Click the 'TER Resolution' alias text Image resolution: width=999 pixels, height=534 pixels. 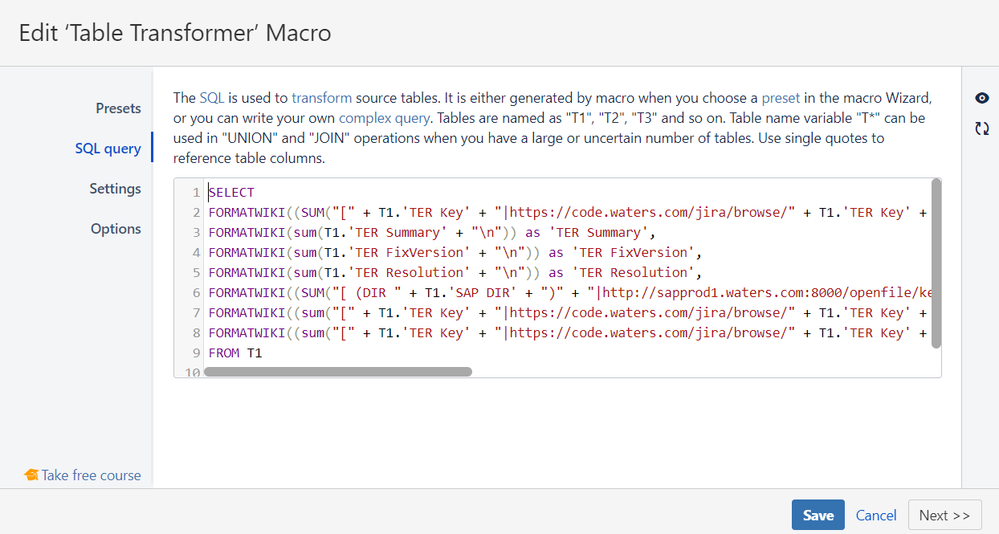click(633, 273)
